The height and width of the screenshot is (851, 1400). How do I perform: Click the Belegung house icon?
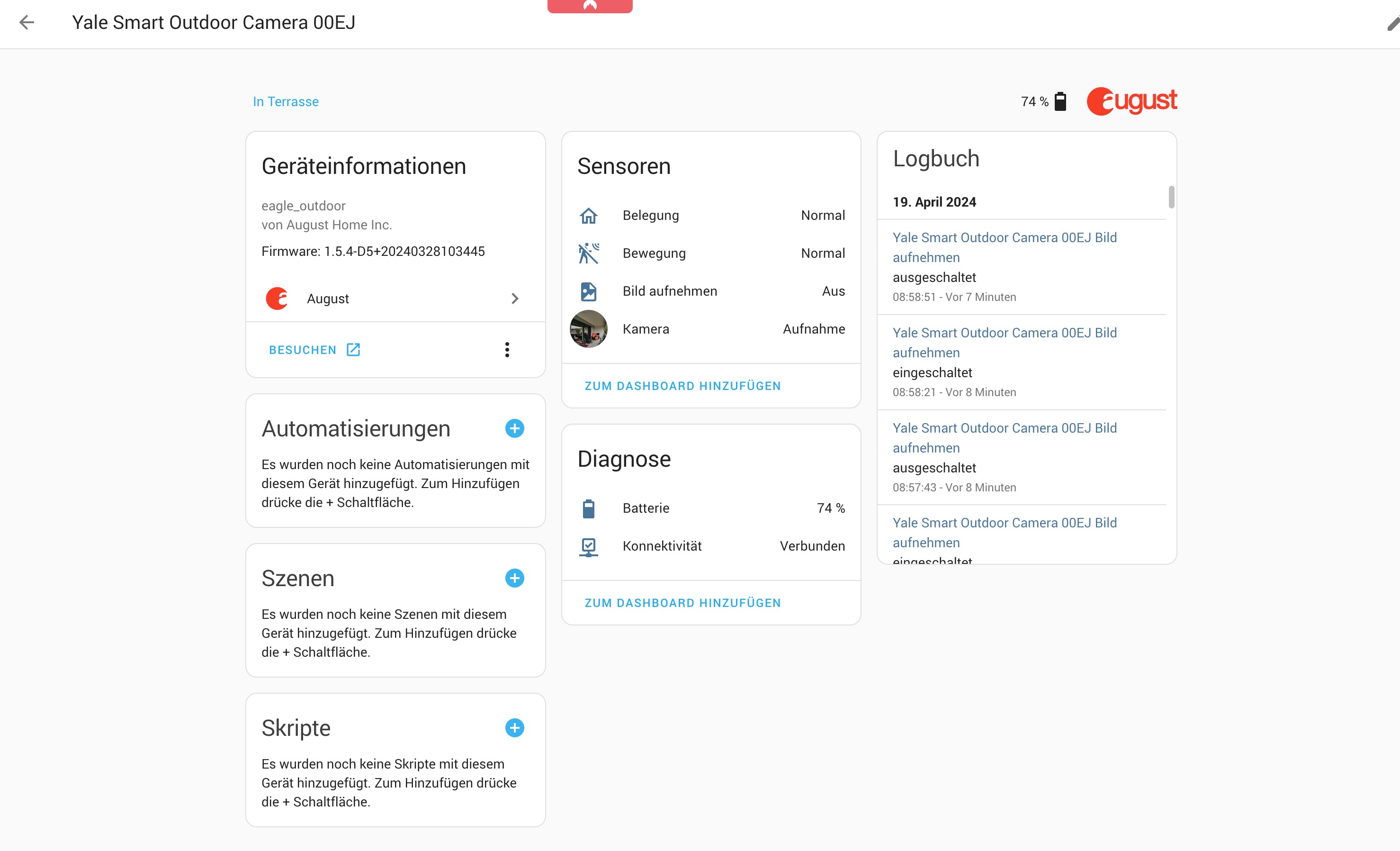[x=588, y=216]
